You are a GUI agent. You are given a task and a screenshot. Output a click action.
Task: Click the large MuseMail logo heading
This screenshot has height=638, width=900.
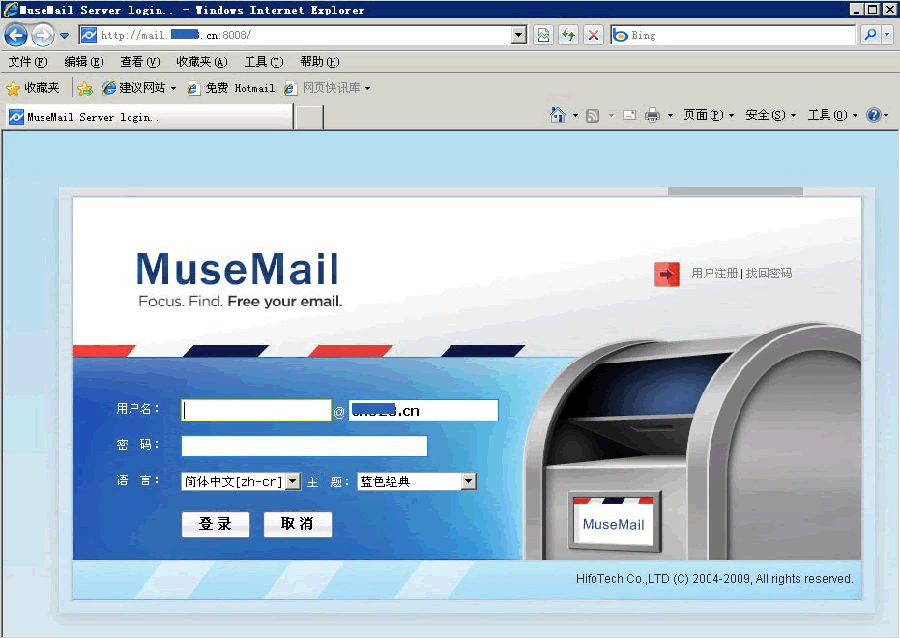pyautogui.click(x=238, y=269)
